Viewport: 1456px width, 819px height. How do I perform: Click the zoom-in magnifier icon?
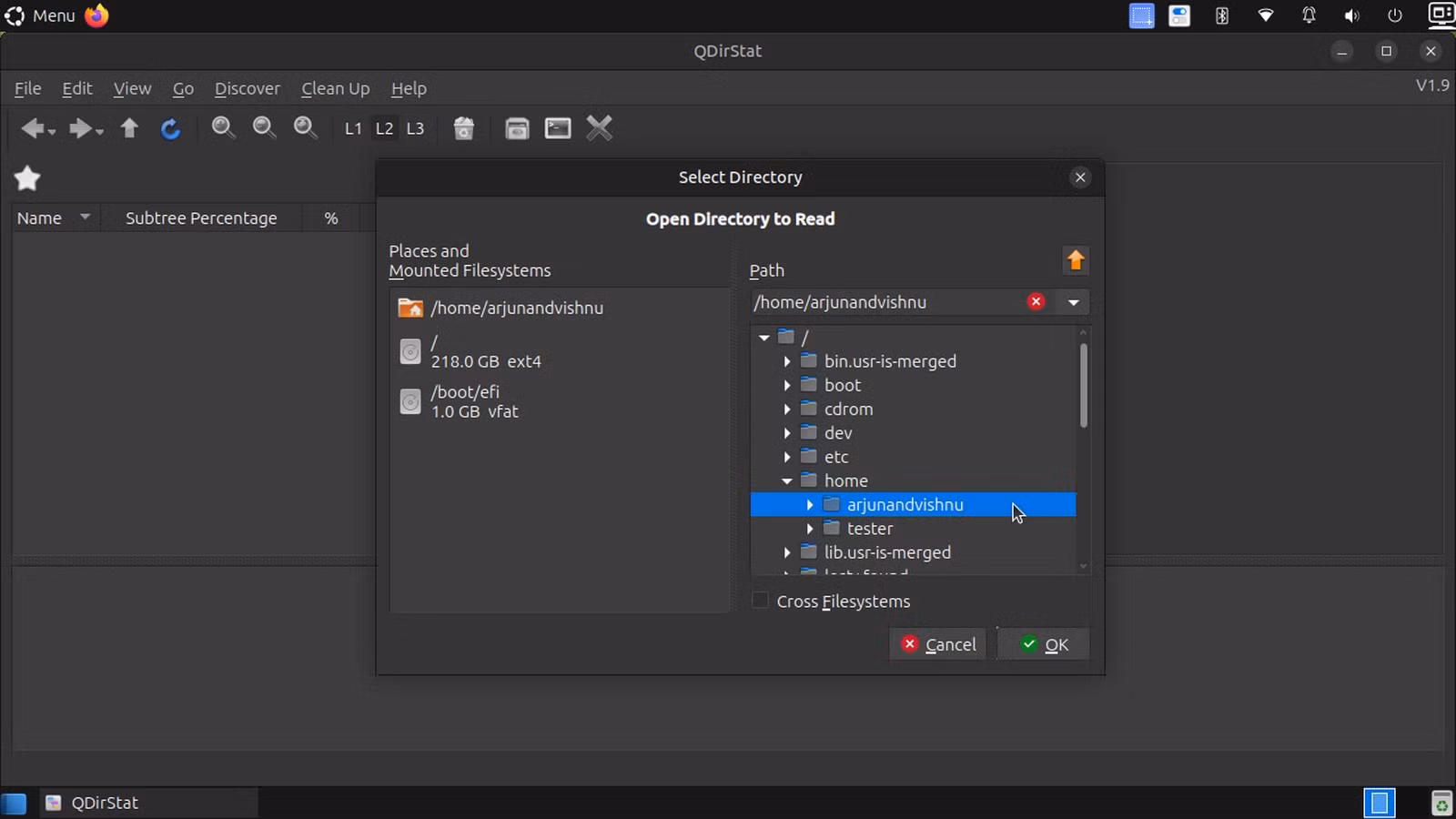click(223, 128)
